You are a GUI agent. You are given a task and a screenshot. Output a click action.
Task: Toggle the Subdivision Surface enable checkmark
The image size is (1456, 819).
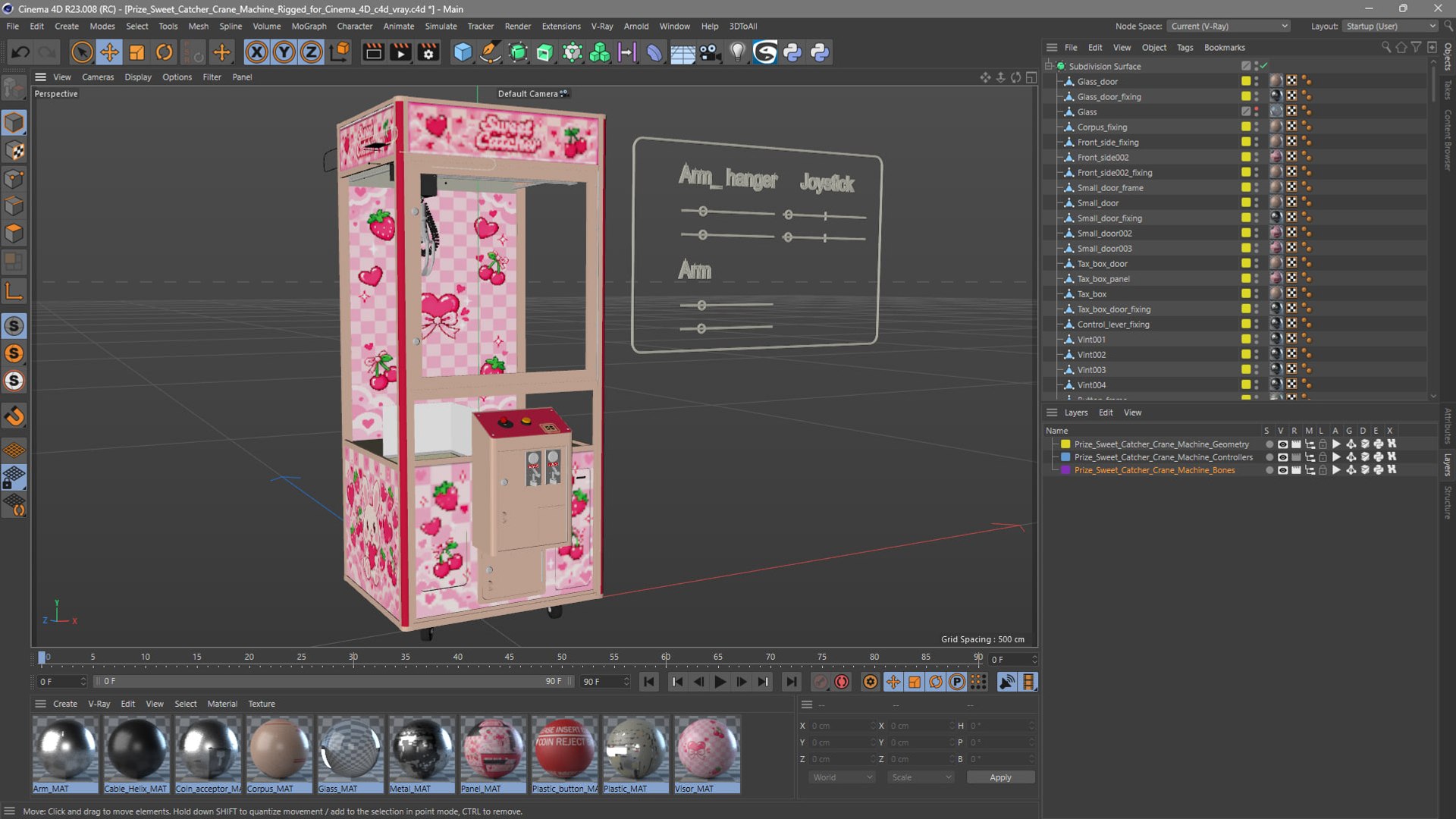click(x=1264, y=66)
